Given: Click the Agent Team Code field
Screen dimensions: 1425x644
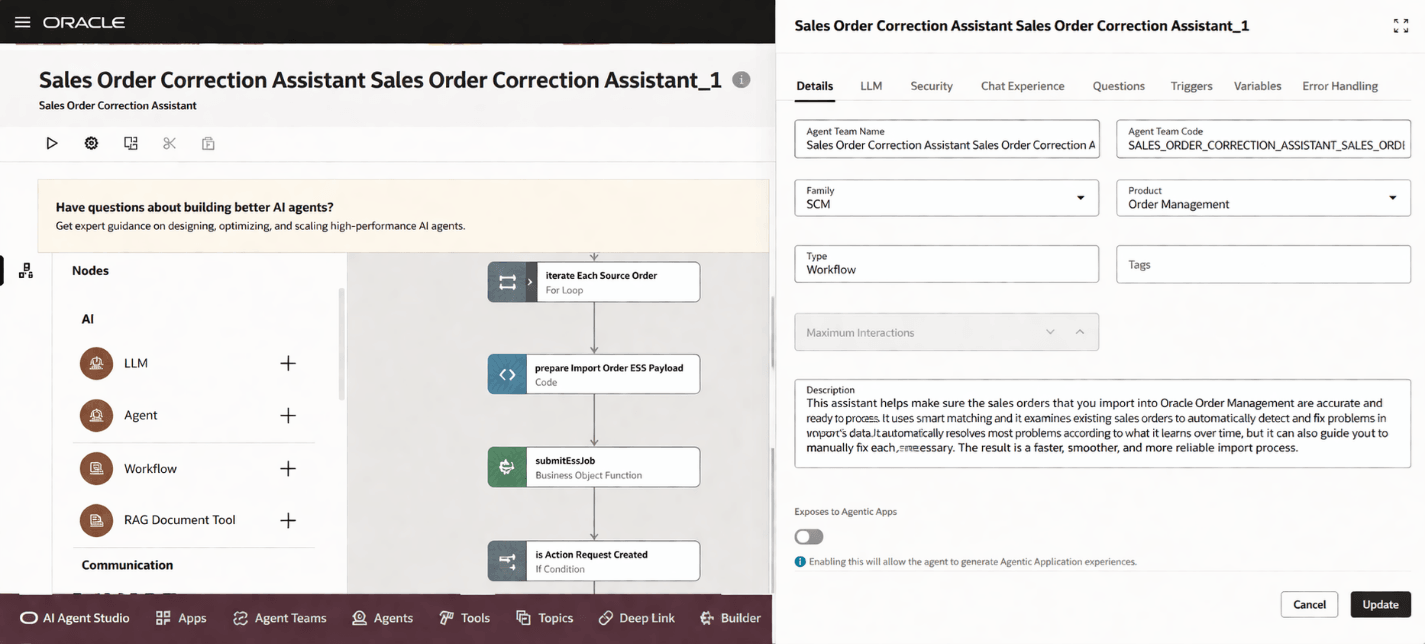Looking at the screenshot, I should click(x=1263, y=139).
